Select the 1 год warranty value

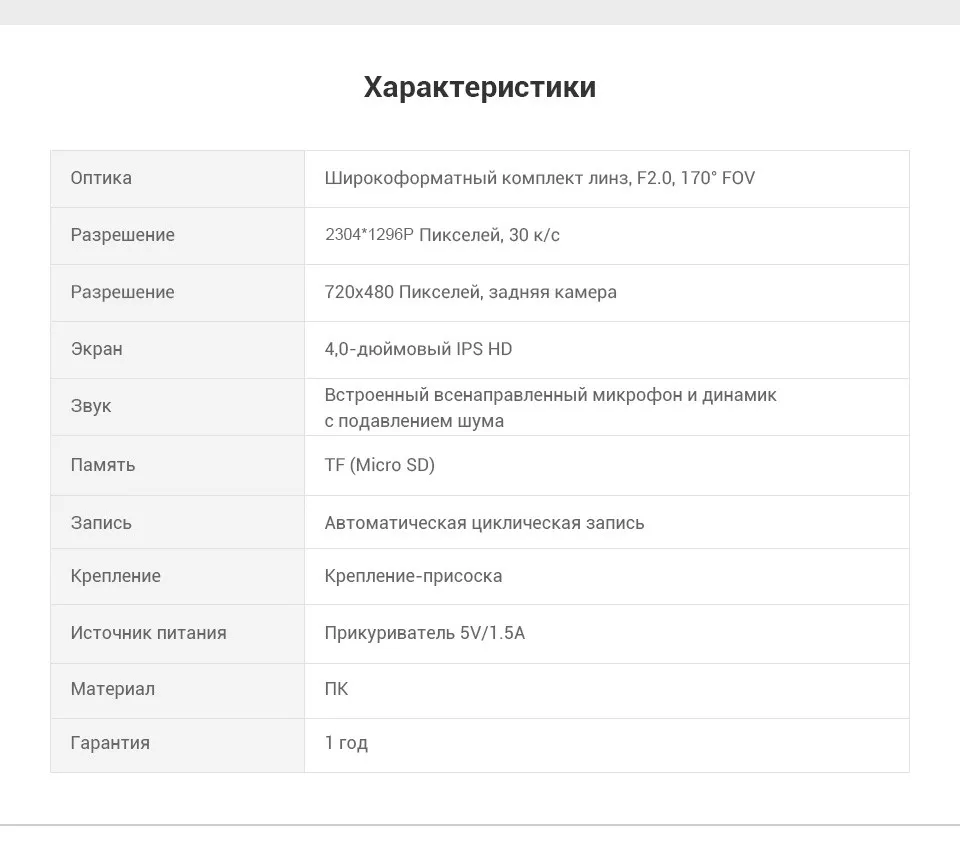pos(346,743)
